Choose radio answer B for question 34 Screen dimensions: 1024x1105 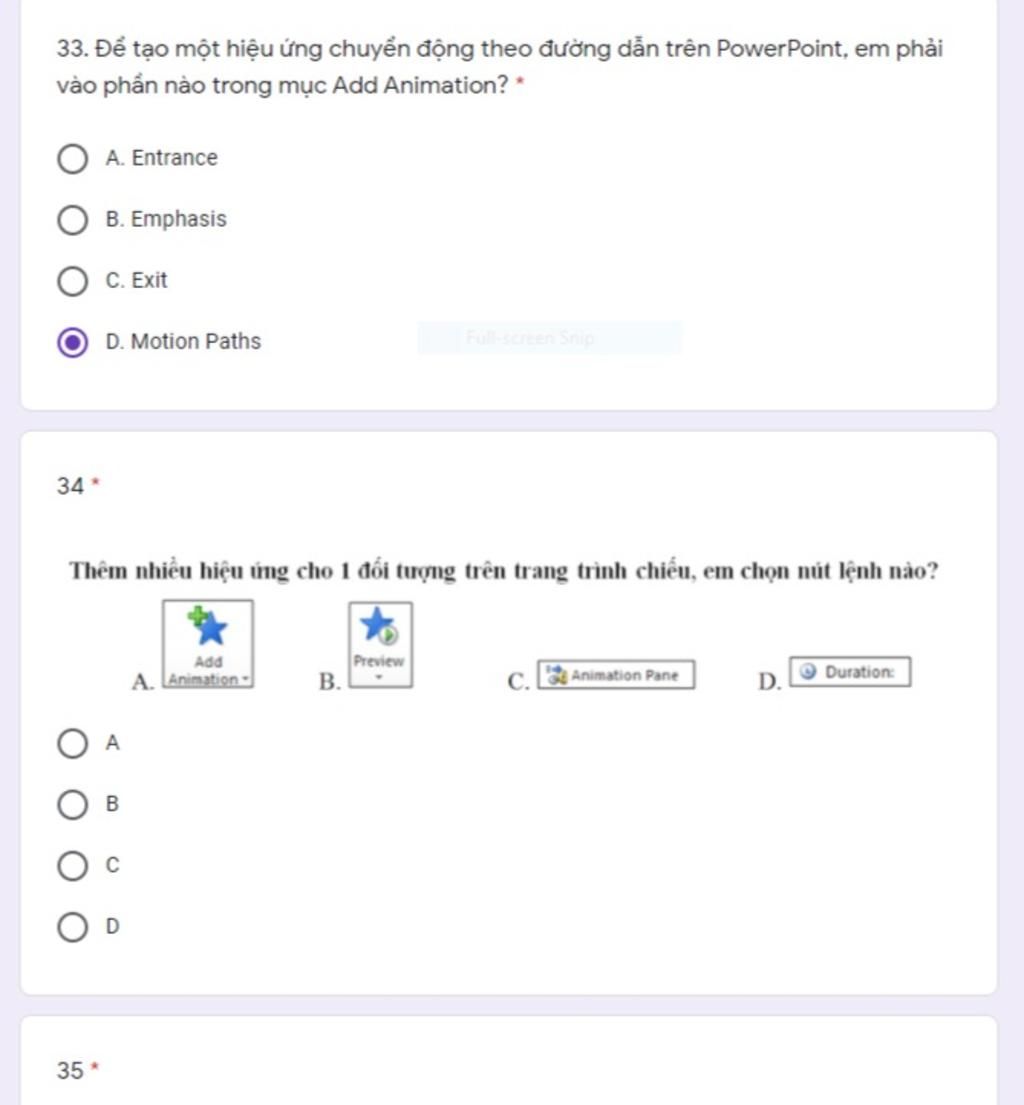(73, 805)
